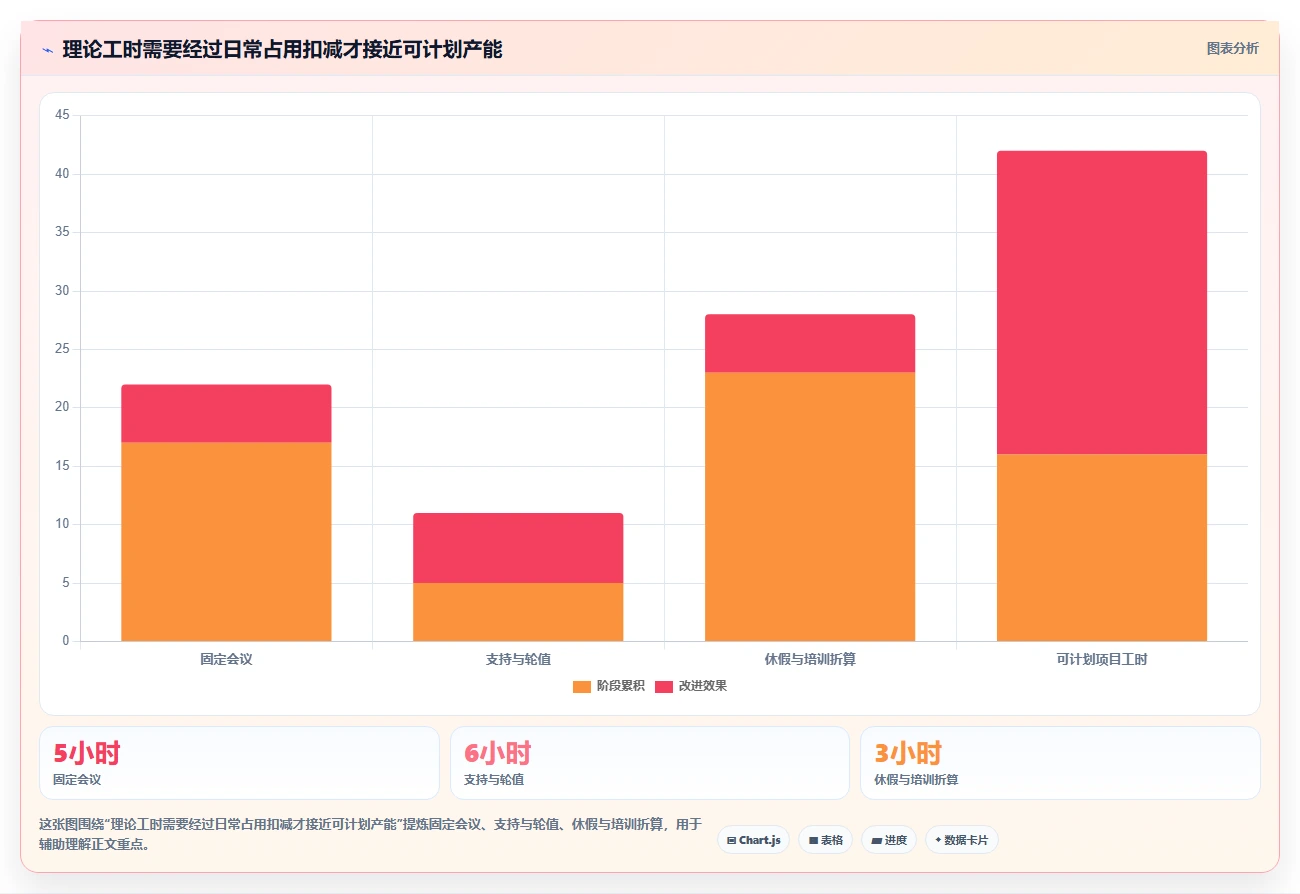This screenshot has height=894, width=1300.
Task: Click the orange bar segment for 支持与轮值
Action: tap(518, 612)
